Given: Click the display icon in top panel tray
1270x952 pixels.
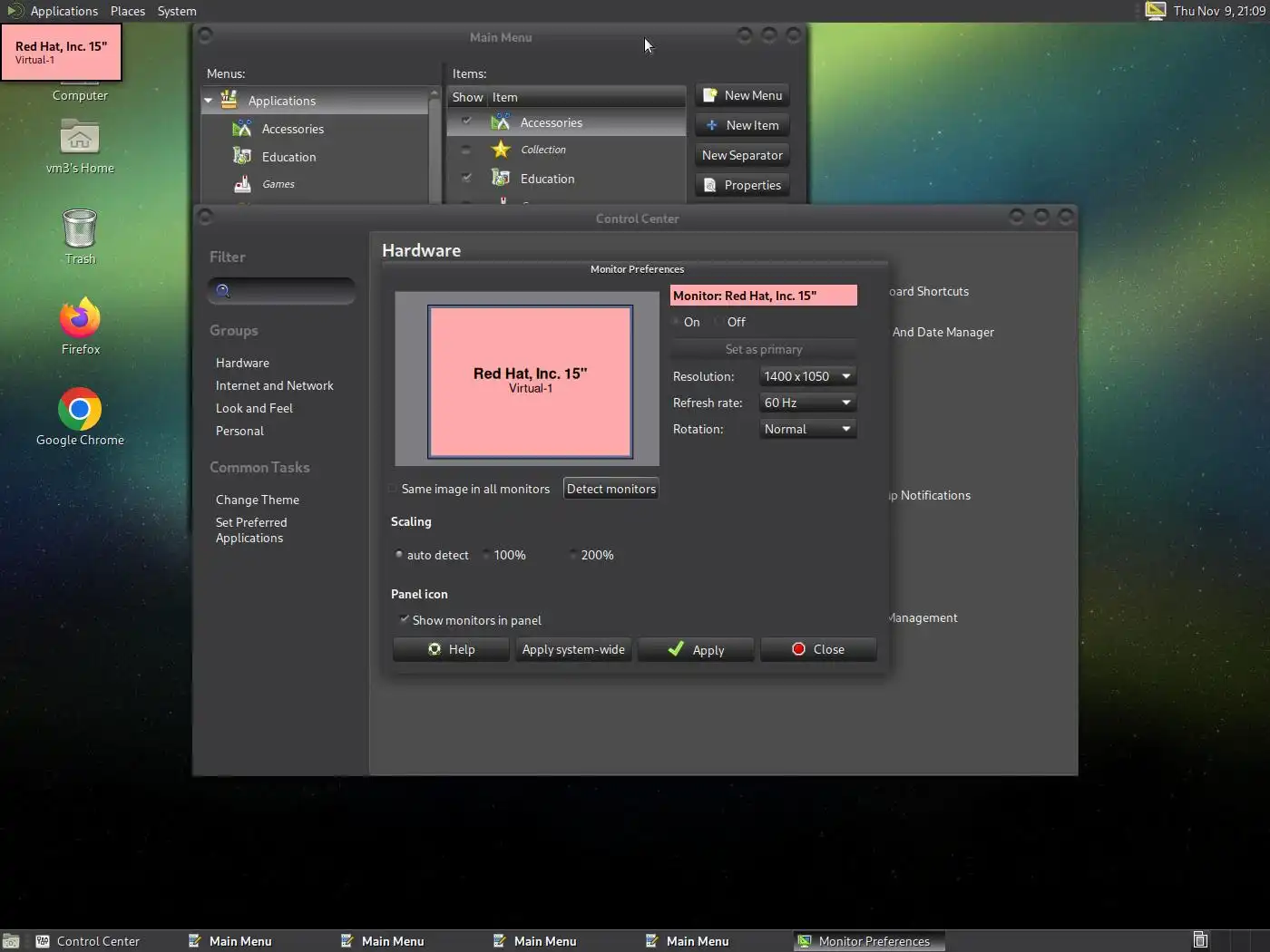Looking at the screenshot, I should (x=1155, y=11).
